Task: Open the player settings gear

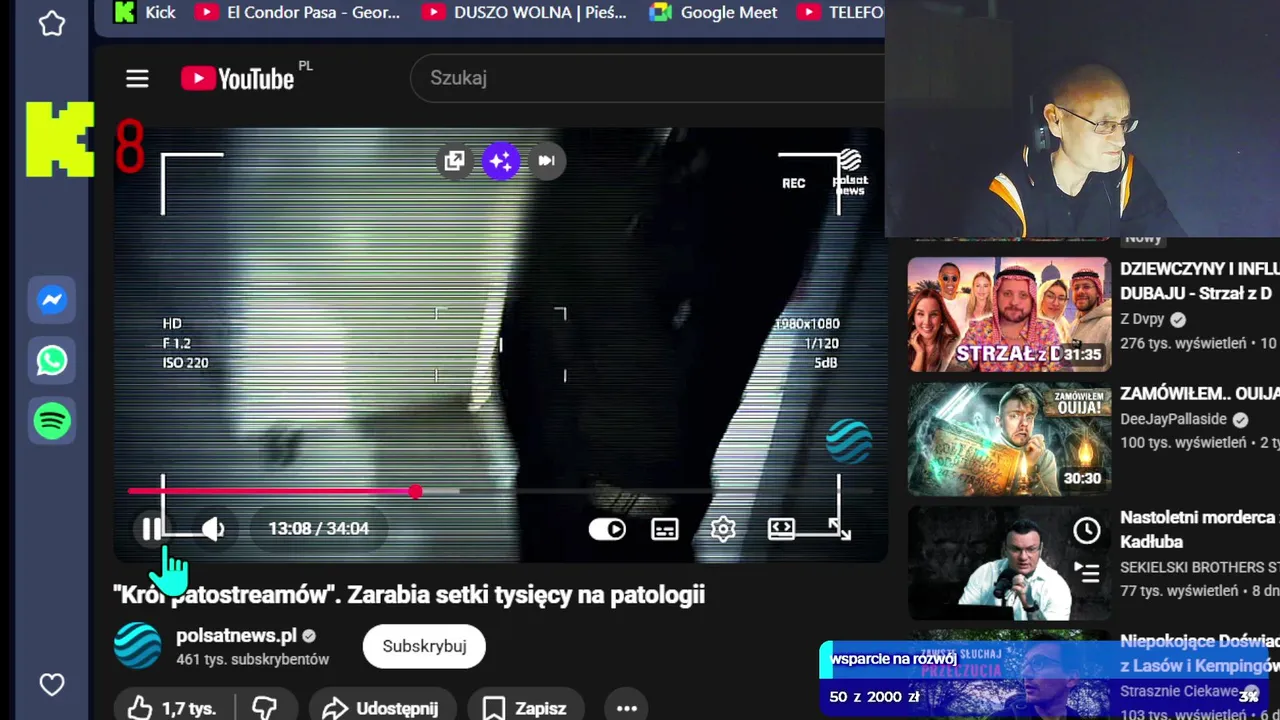Action: pyautogui.click(x=723, y=529)
